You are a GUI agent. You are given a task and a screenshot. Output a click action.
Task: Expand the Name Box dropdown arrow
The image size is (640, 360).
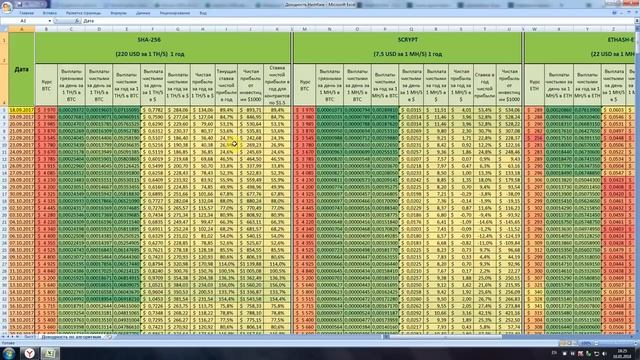[50, 21]
